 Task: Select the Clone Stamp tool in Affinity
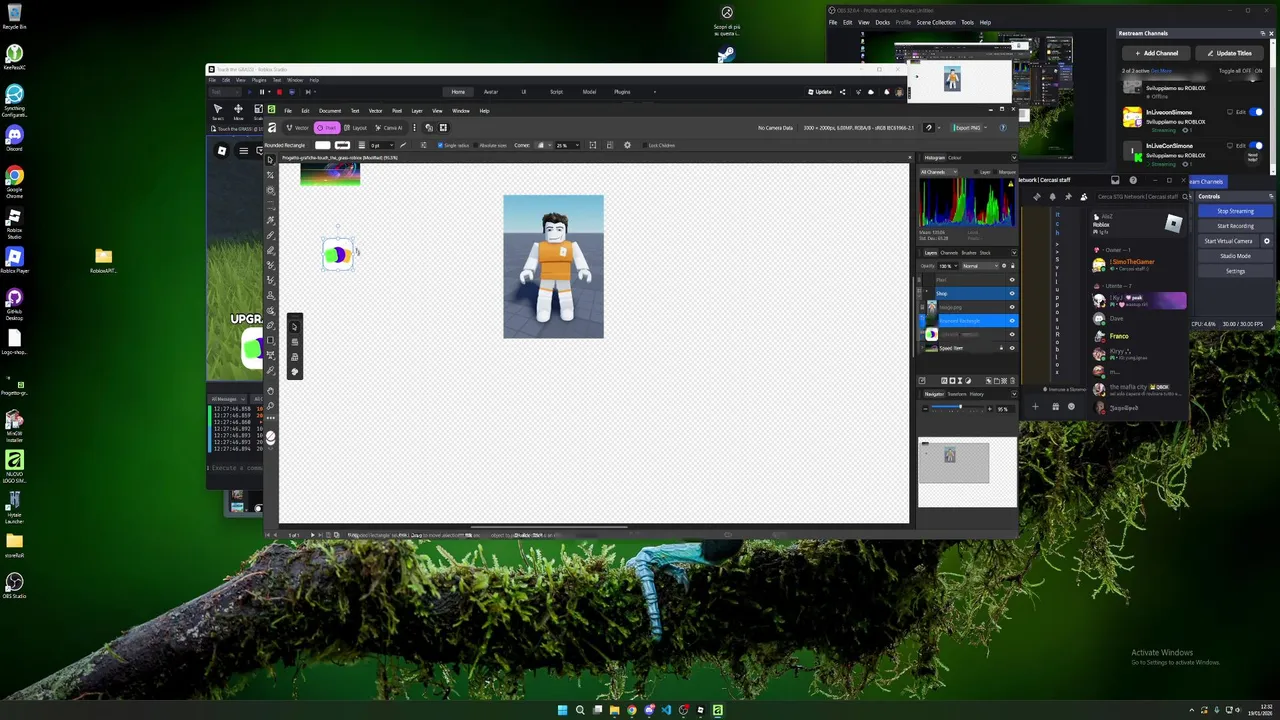tap(270, 295)
